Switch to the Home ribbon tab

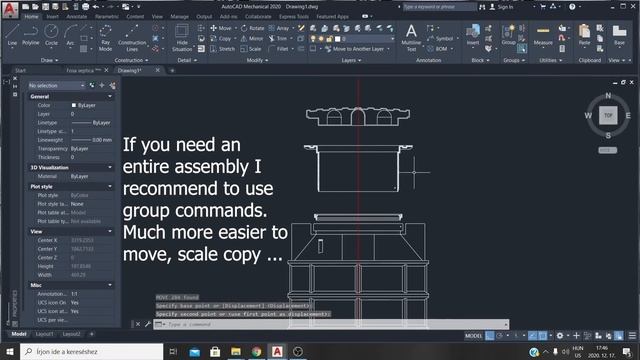pos(31,17)
